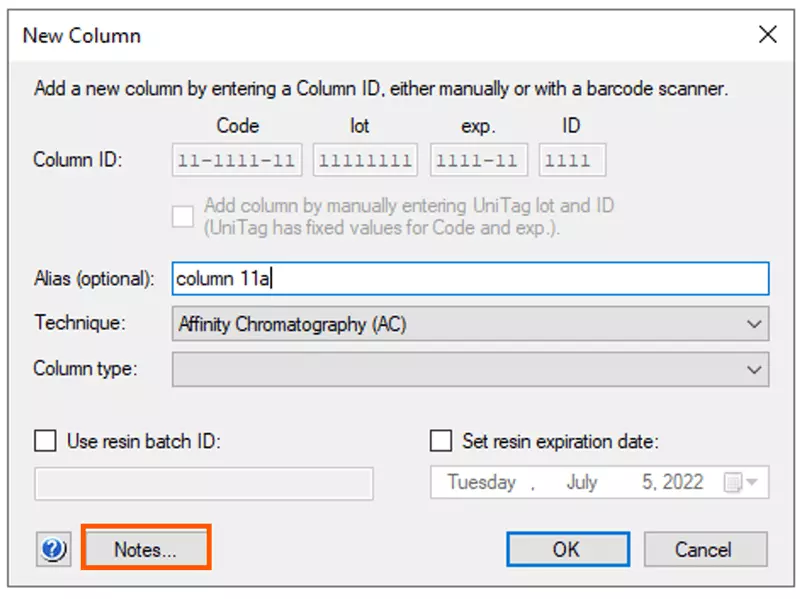Click the Alias text field
Image resolution: width=800 pixels, height=599 pixels.
pos(470,279)
